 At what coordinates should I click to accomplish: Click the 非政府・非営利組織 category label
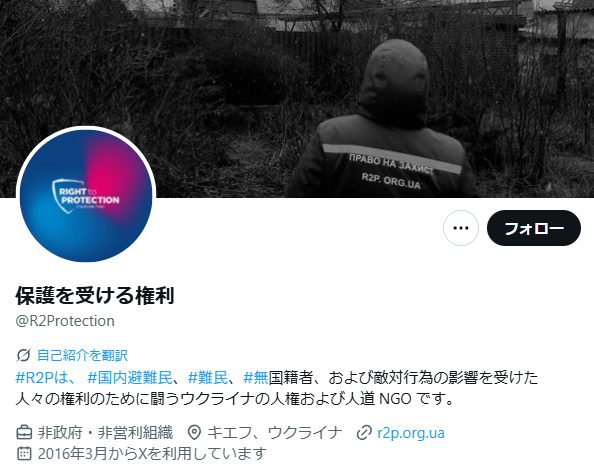tap(105, 433)
